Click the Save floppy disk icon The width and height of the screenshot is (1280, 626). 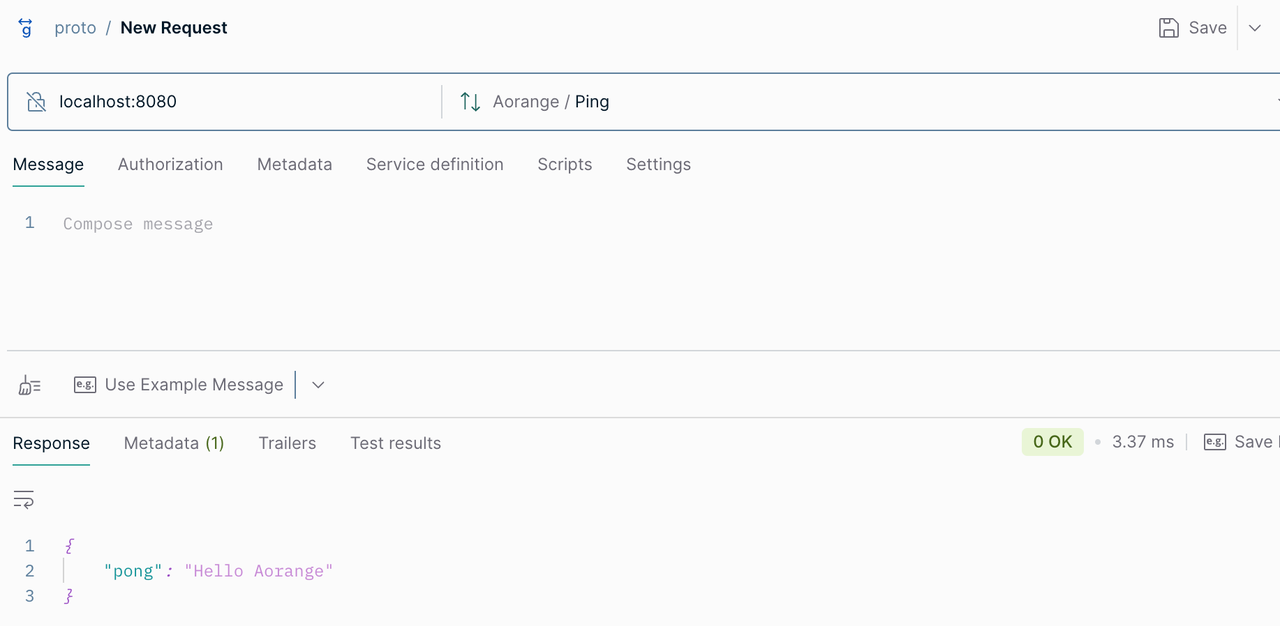(x=1168, y=28)
